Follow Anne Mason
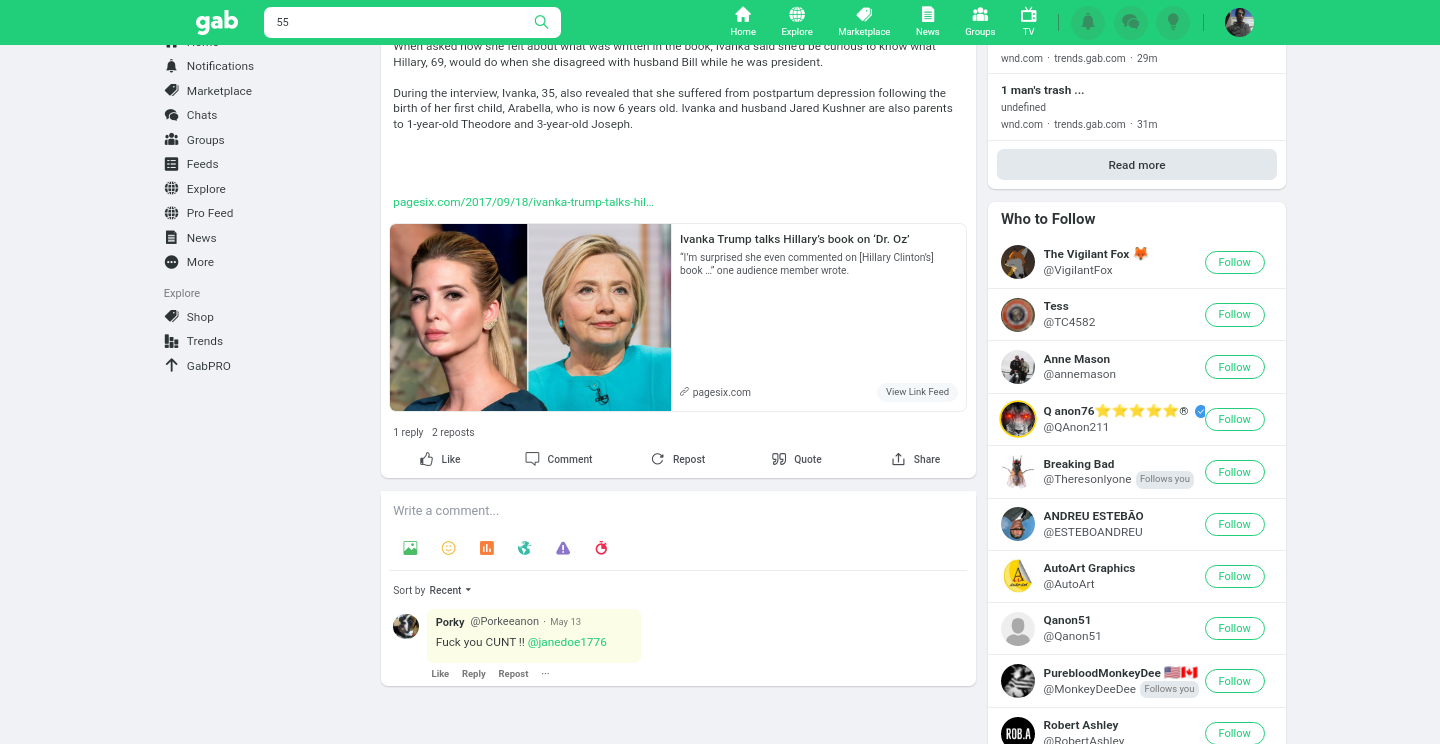 [1234, 367]
